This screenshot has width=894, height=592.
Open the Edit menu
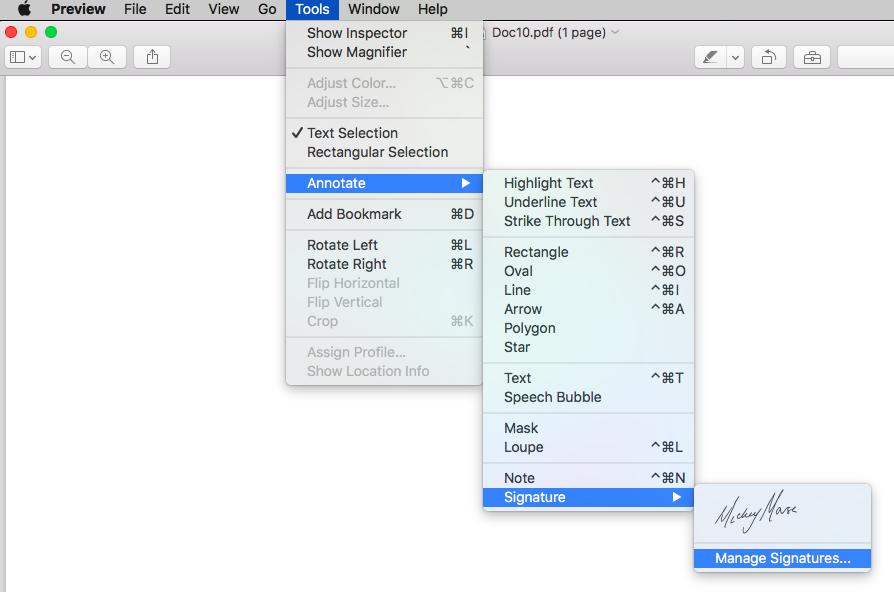[x=177, y=9]
